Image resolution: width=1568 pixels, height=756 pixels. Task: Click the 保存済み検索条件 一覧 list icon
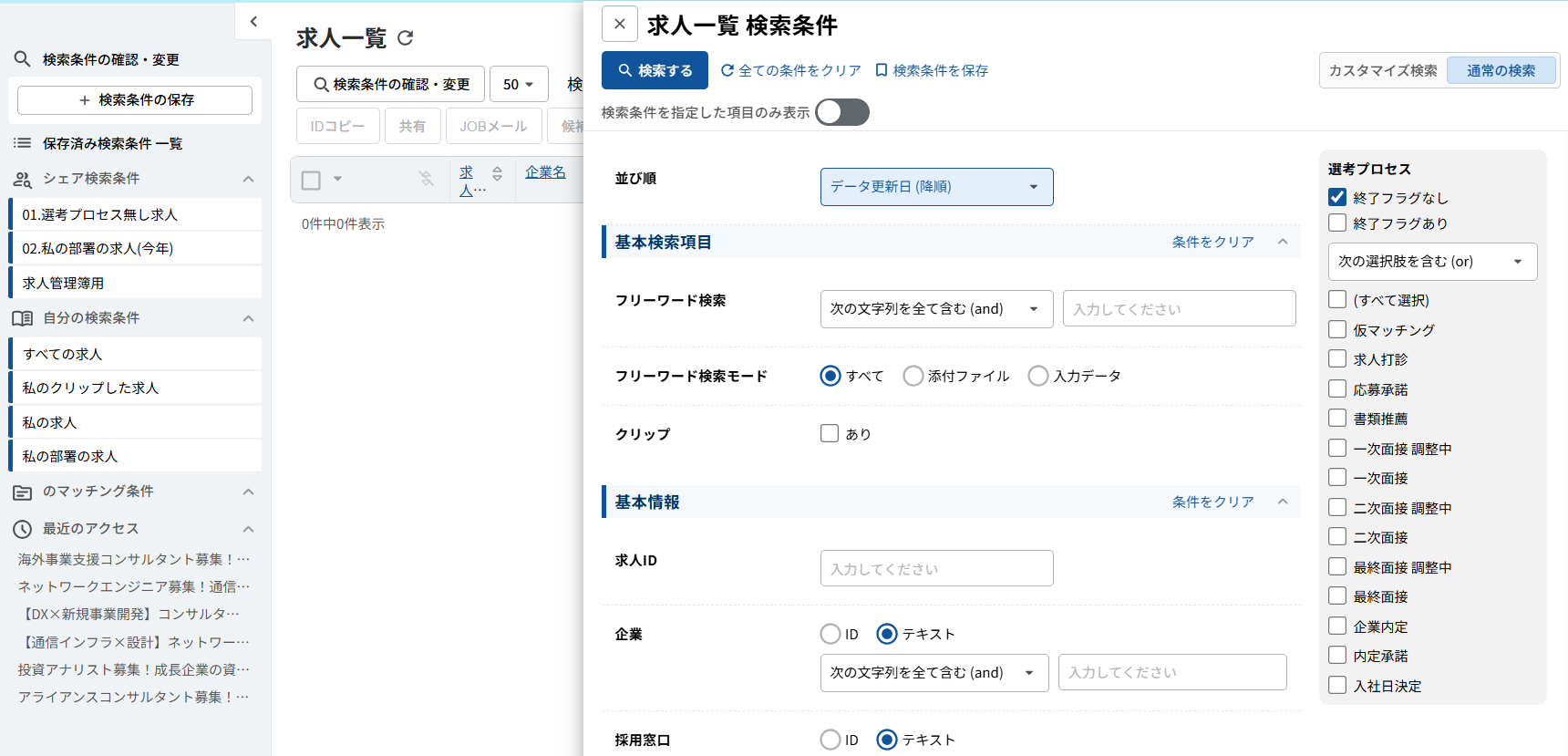pos(23,143)
